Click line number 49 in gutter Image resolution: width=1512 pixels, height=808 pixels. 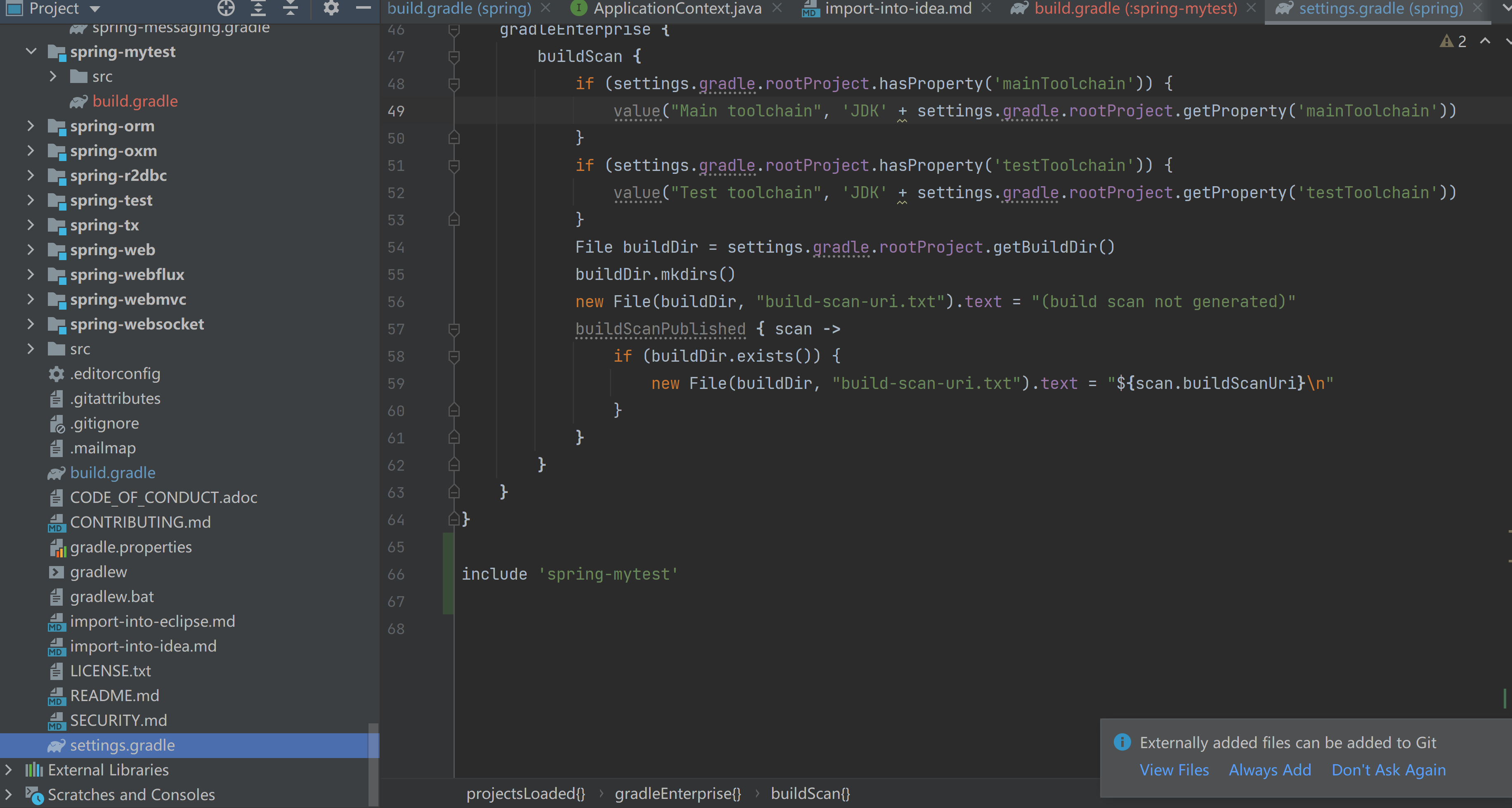click(396, 111)
